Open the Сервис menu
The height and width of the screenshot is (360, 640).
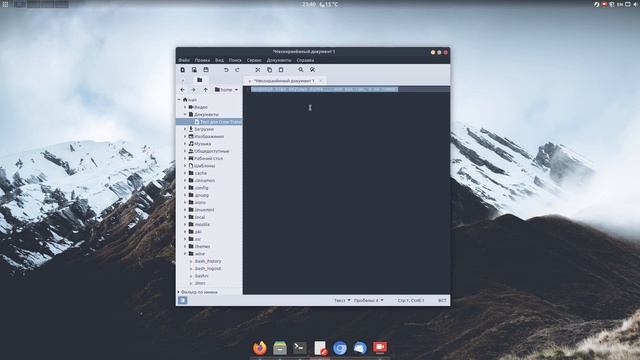pos(254,60)
